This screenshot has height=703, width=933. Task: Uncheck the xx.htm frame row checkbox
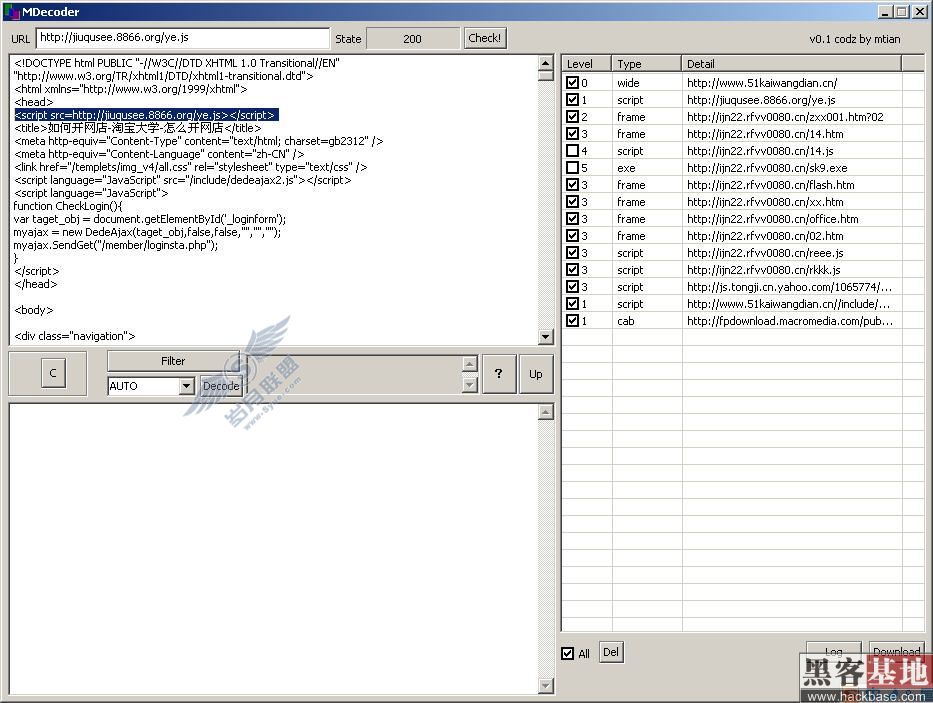[572, 202]
